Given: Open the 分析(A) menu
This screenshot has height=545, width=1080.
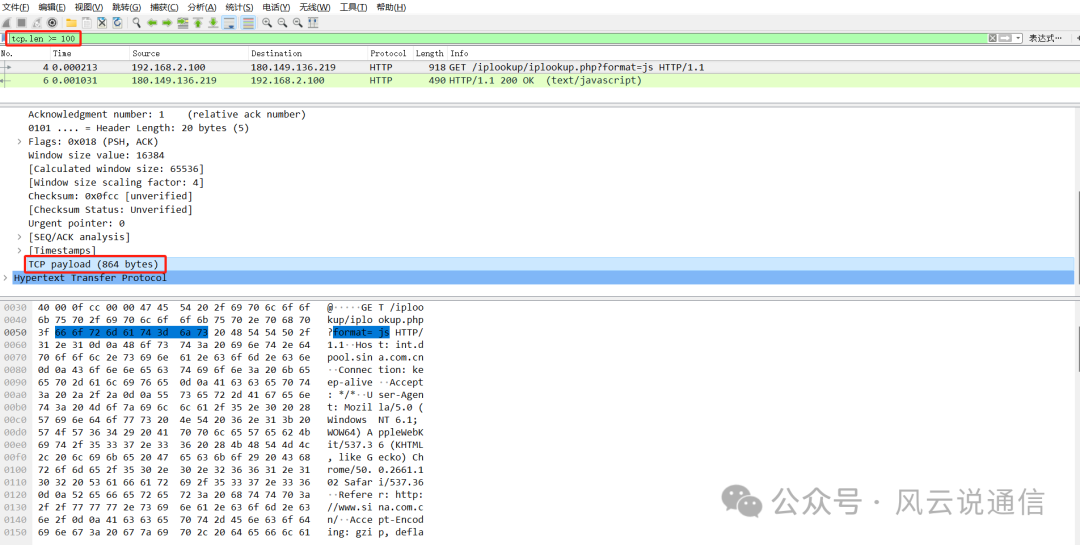Looking at the screenshot, I should pyautogui.click(x=201, y=7).
